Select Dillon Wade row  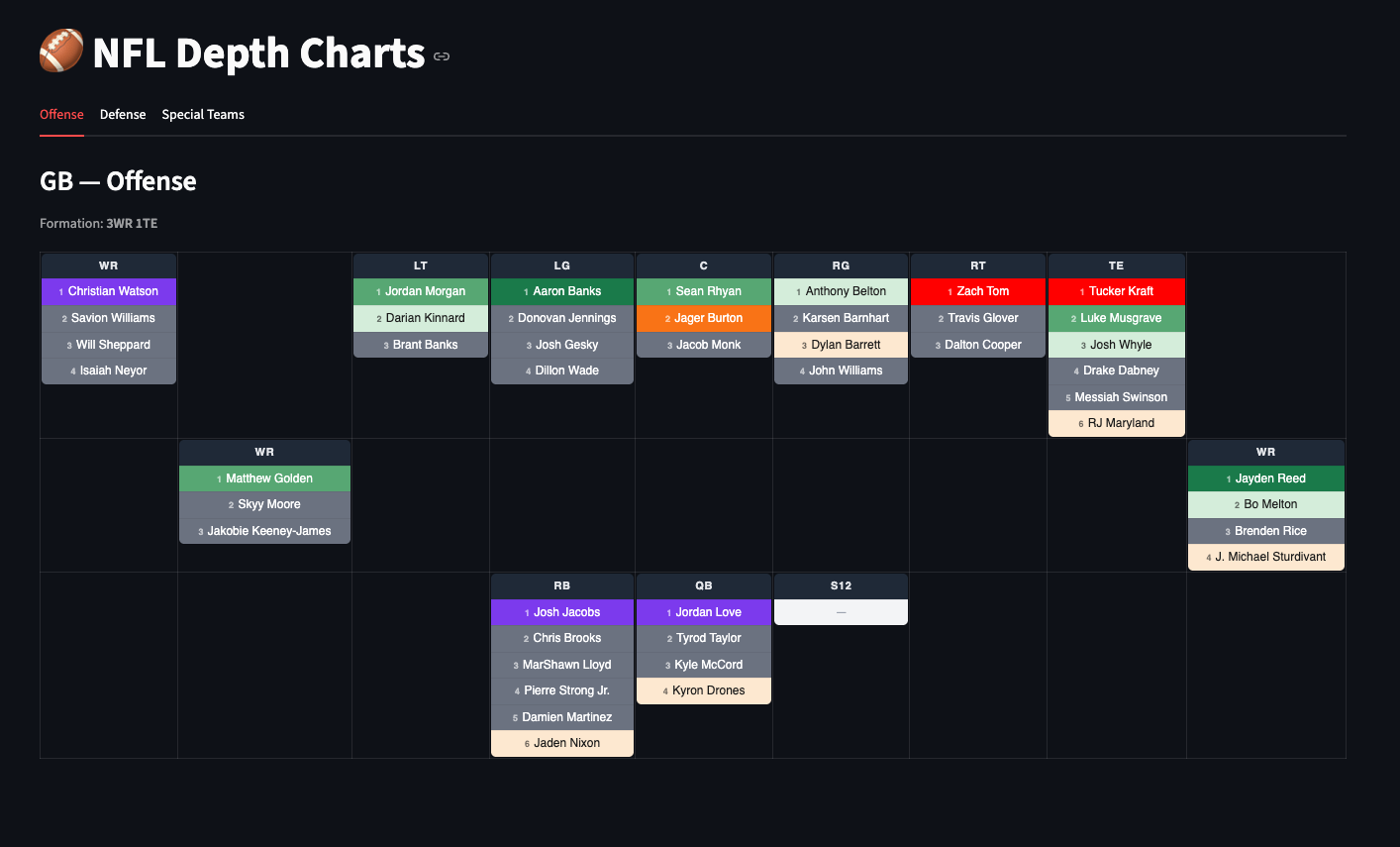562,371
